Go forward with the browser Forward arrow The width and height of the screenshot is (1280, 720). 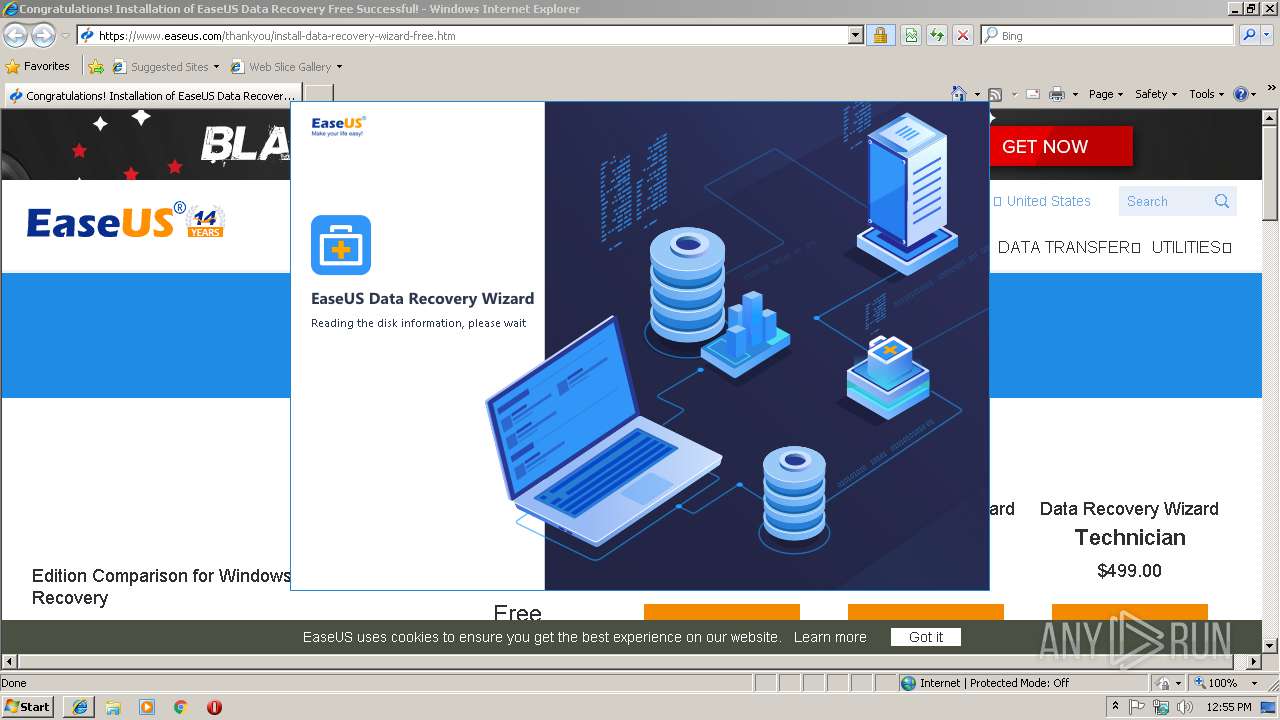point(43,36)
